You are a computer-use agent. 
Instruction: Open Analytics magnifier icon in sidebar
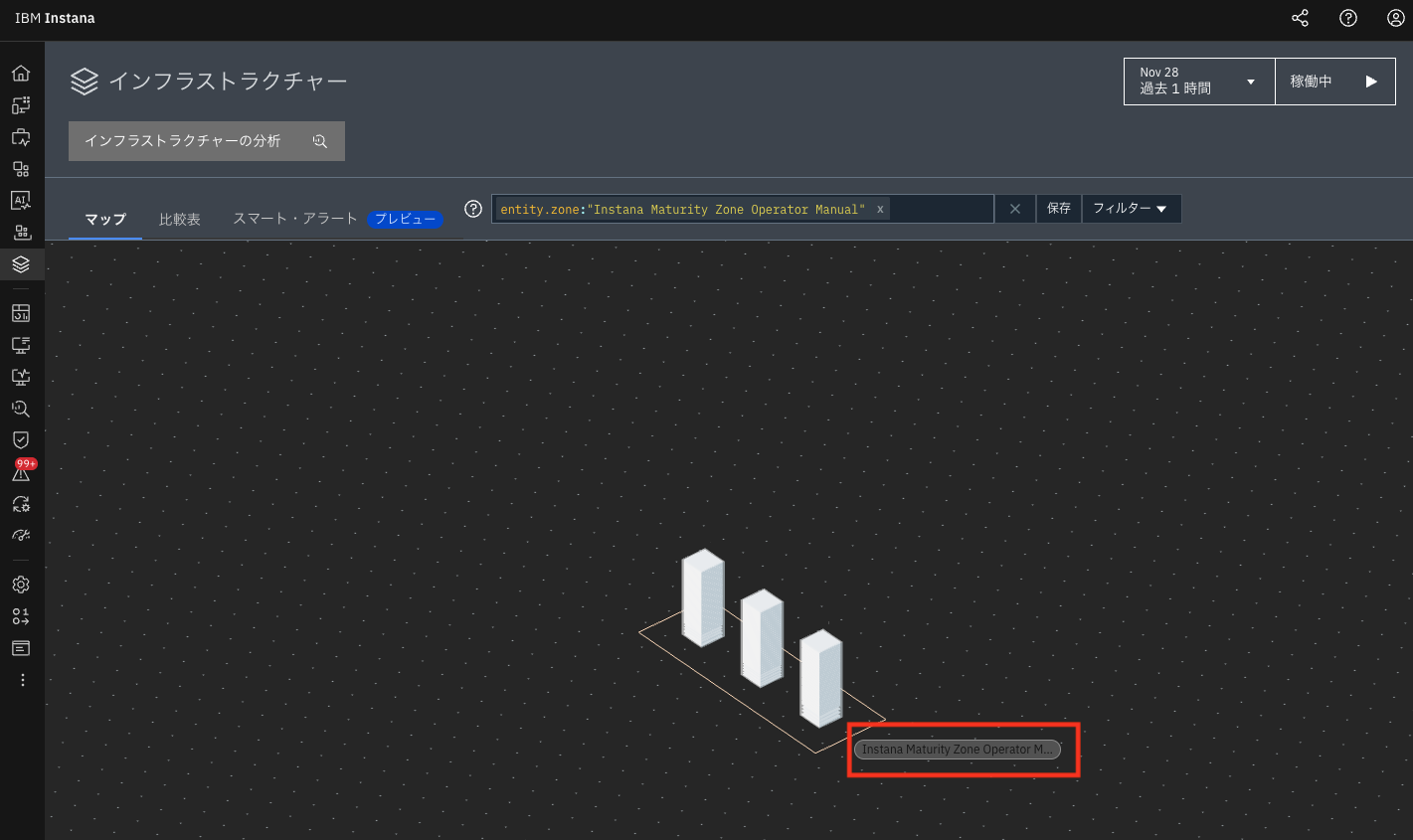pos(21,409)
